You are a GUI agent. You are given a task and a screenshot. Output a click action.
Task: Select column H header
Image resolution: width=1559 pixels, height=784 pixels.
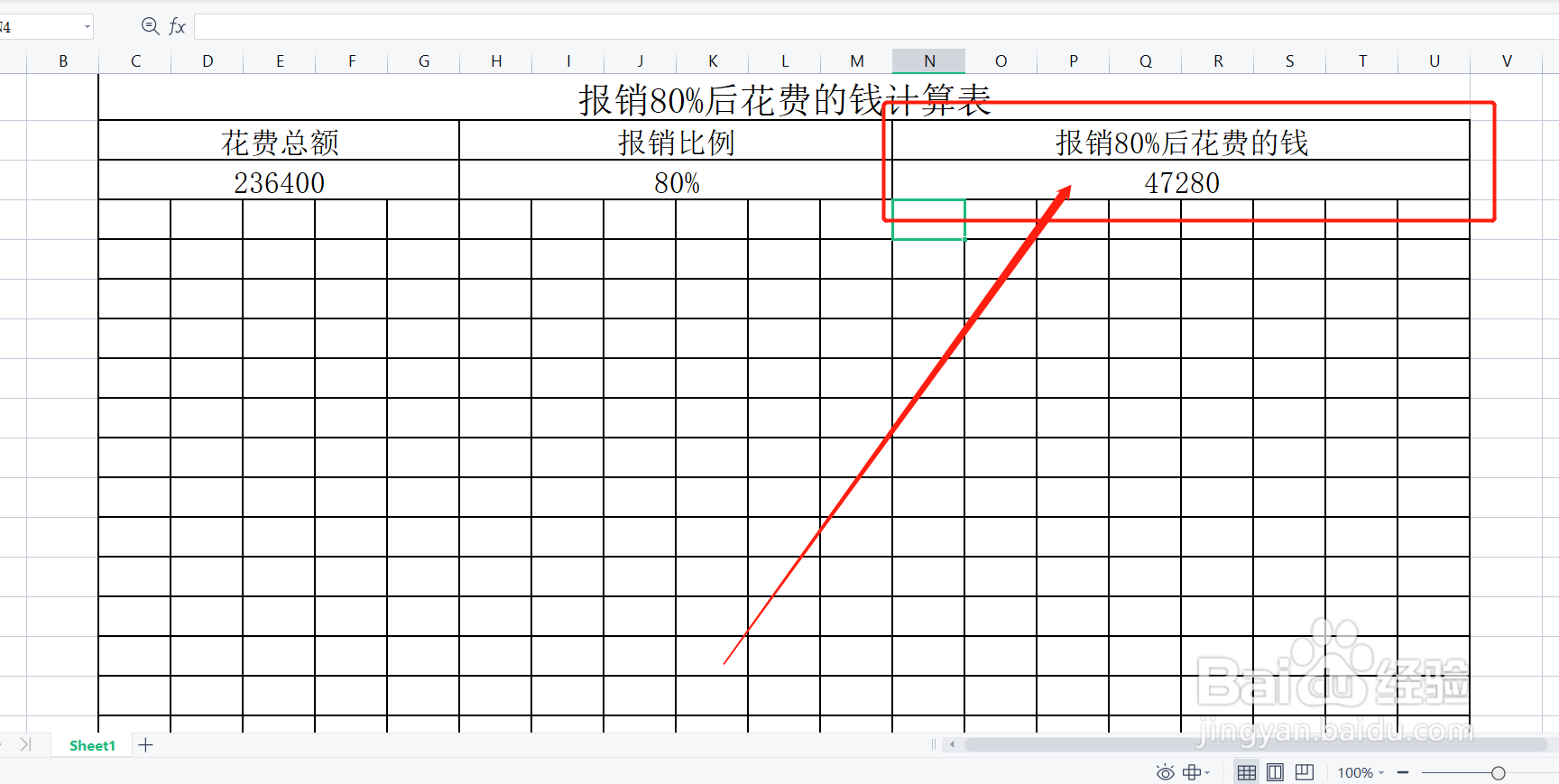[x=496, y=61]
